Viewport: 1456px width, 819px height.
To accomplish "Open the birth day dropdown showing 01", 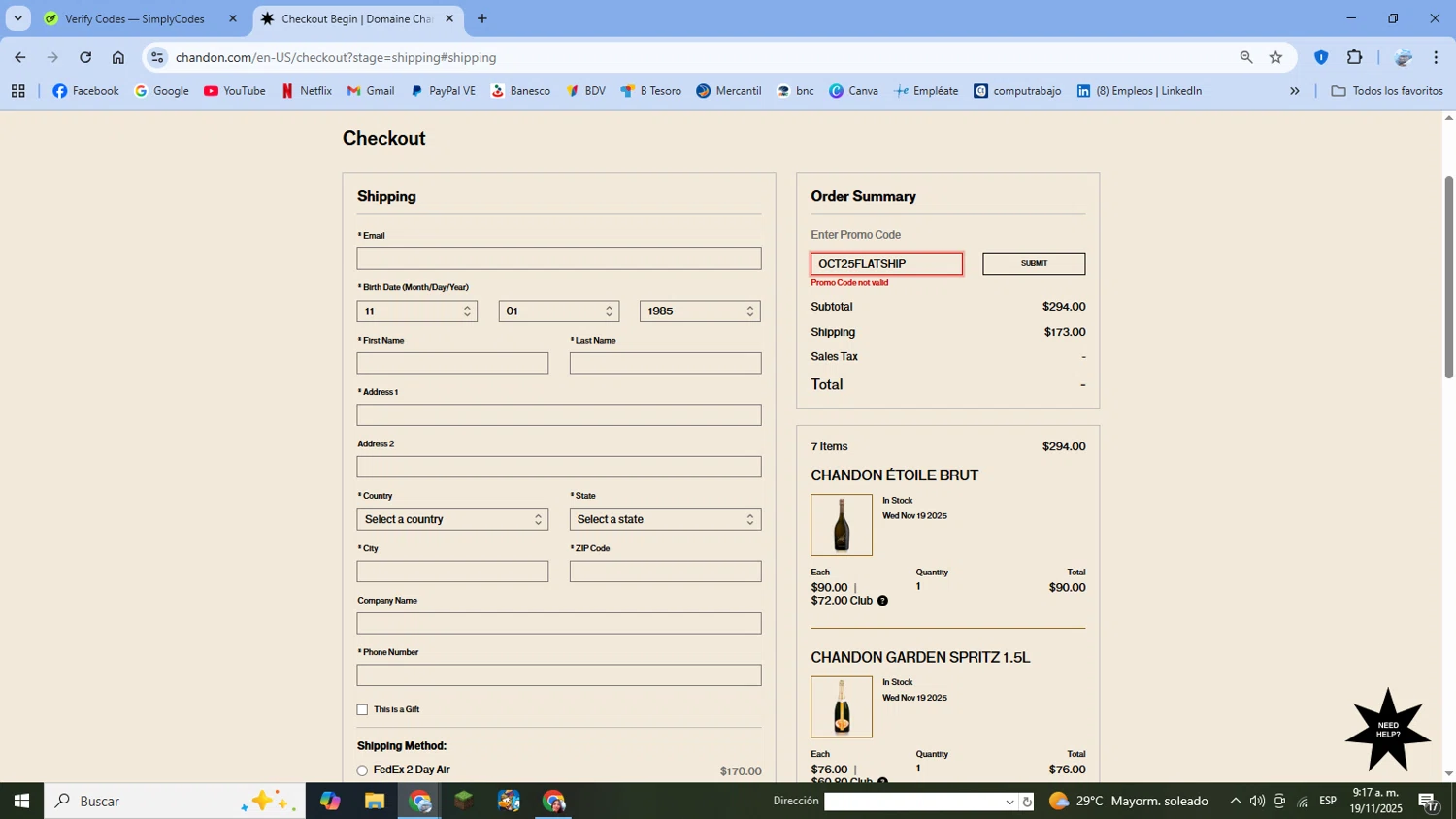I will [x=558, y=311].
